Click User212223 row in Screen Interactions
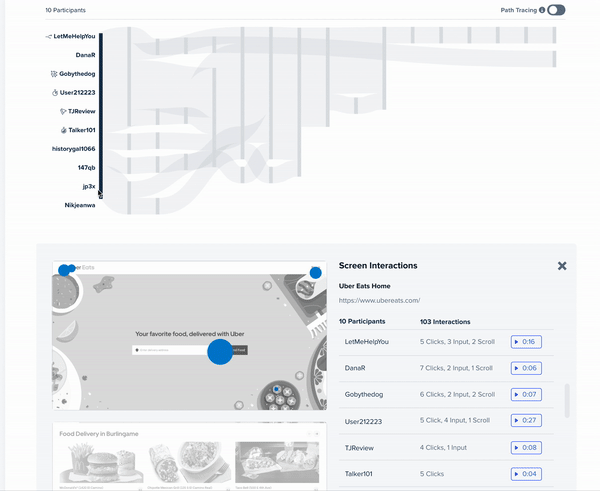 click(x=446, y=421)
